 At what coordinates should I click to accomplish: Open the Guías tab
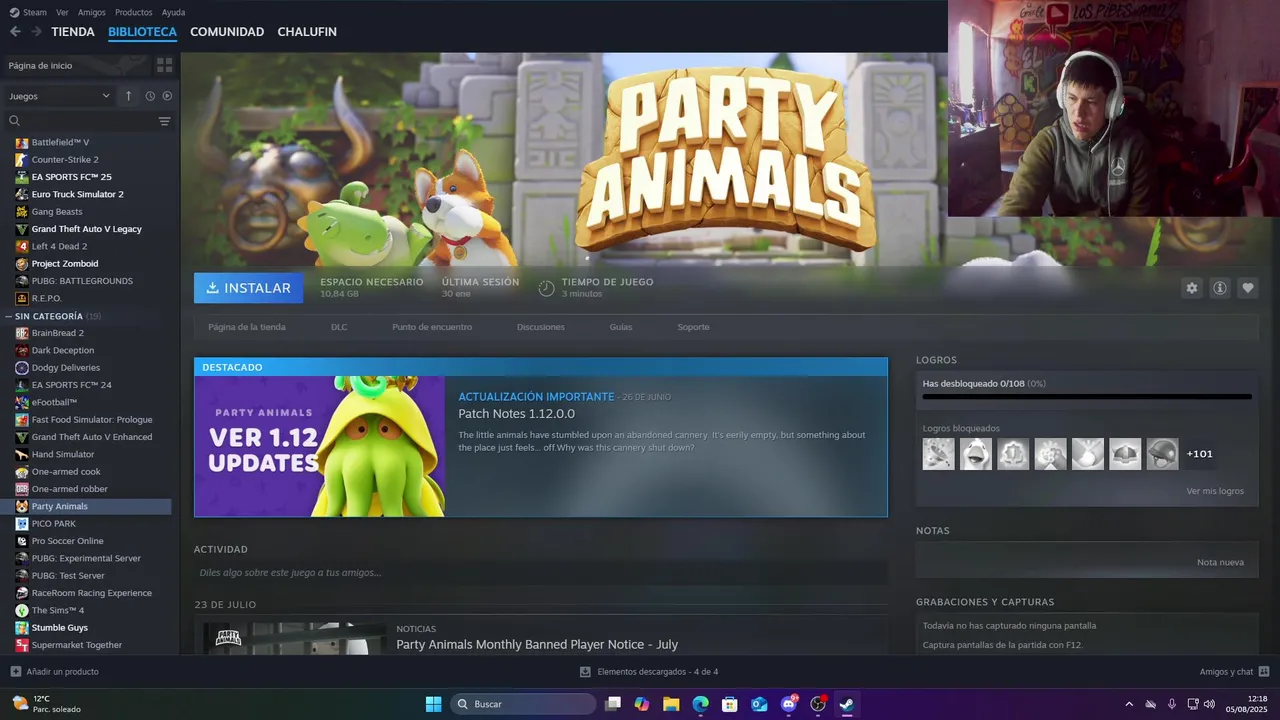click(621, 327)
